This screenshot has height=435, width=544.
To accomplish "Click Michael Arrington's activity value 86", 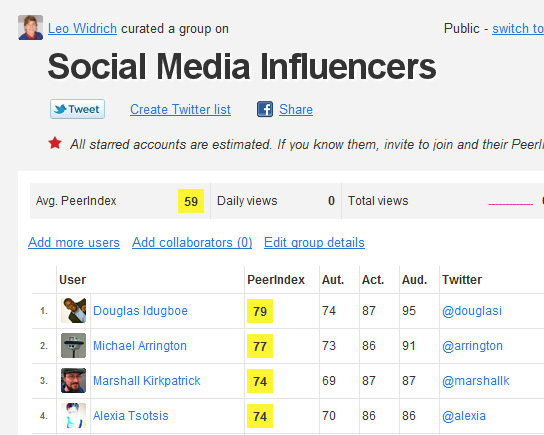I will click(369, 346).
